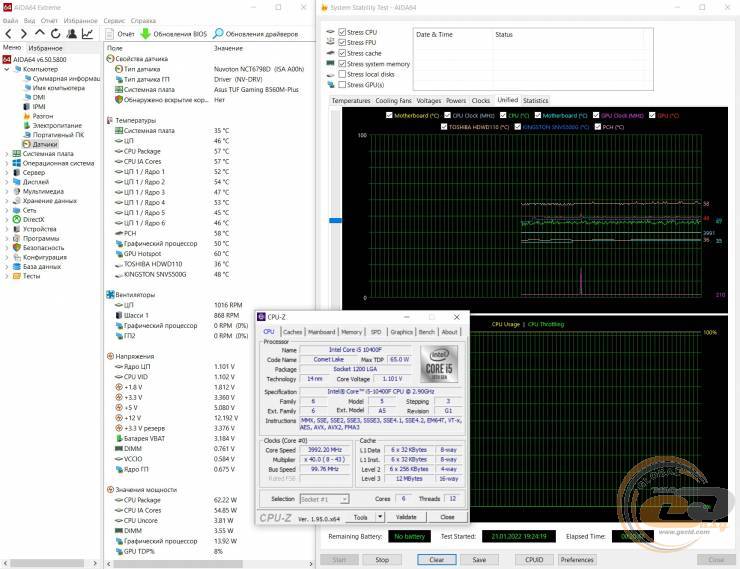
Task: Click the Мультимедиа icon in the tree
Action: (17, 192)
